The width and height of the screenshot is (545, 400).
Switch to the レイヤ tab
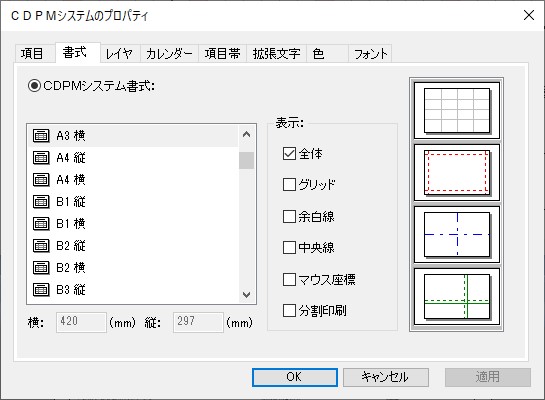click(119, 54)
